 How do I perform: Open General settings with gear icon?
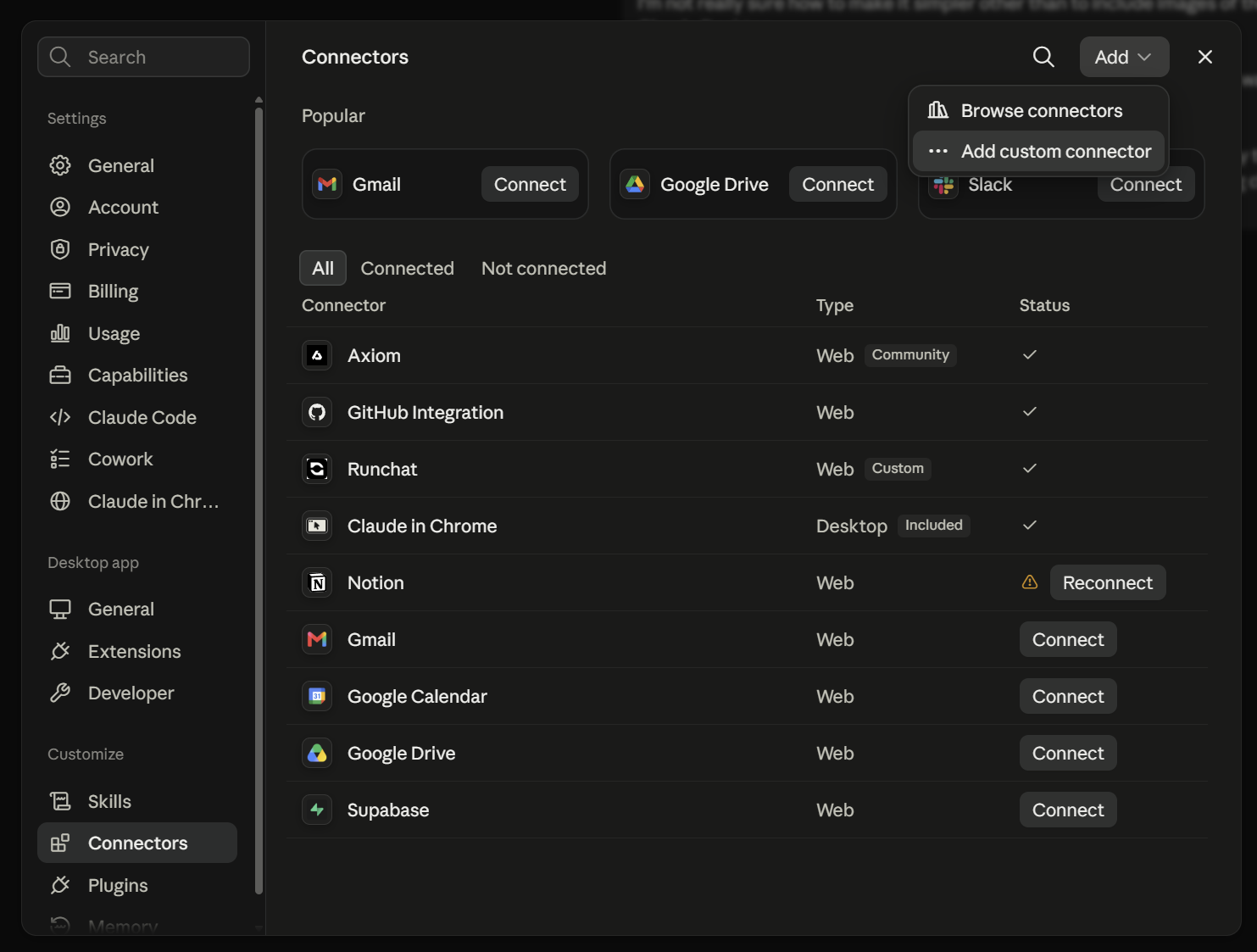click(137, 165)
